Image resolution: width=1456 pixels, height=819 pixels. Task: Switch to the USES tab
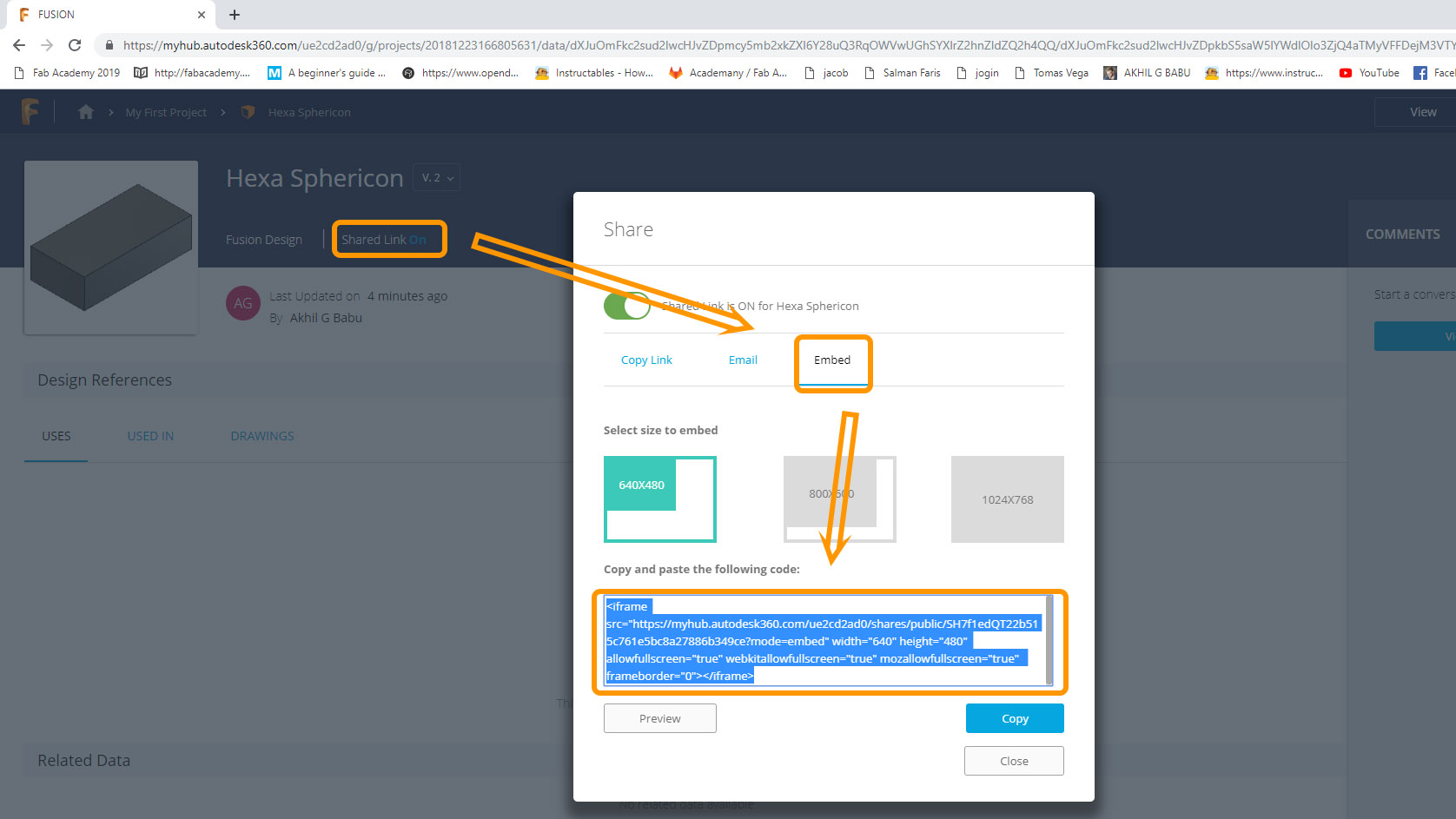pos(56,436)
